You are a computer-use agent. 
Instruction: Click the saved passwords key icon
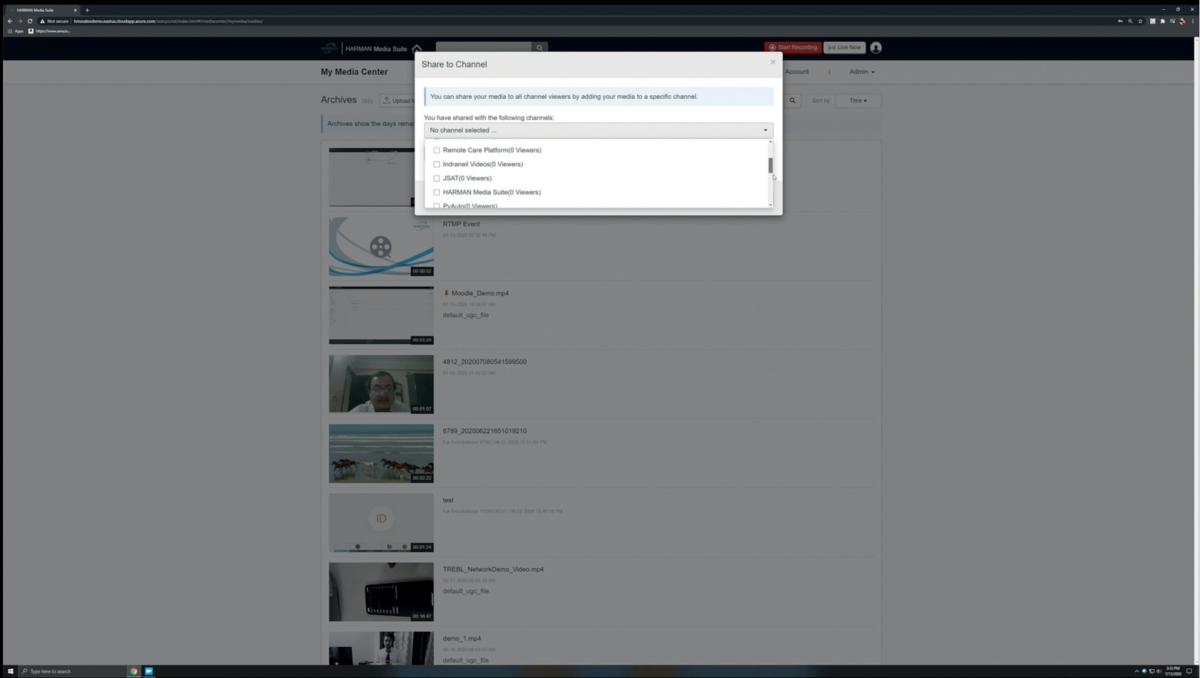tap(1120, 21)
